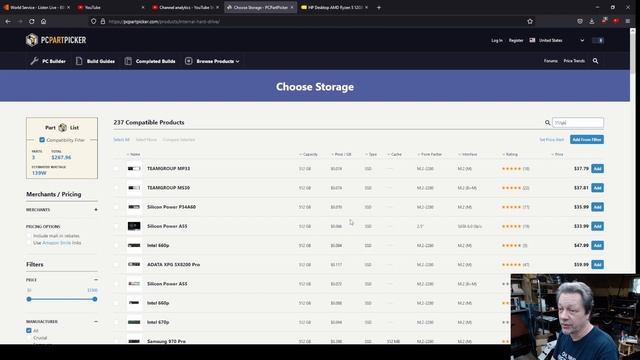Click the Log In link
The width and height of the screenshot is (640, 360).
[497, 40]
